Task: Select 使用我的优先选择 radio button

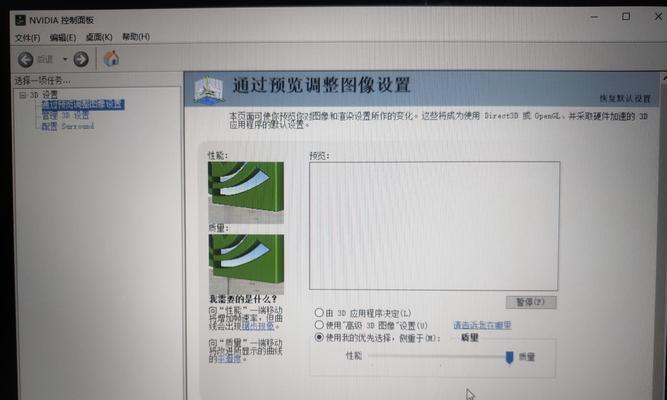Action: pos(319,337)
